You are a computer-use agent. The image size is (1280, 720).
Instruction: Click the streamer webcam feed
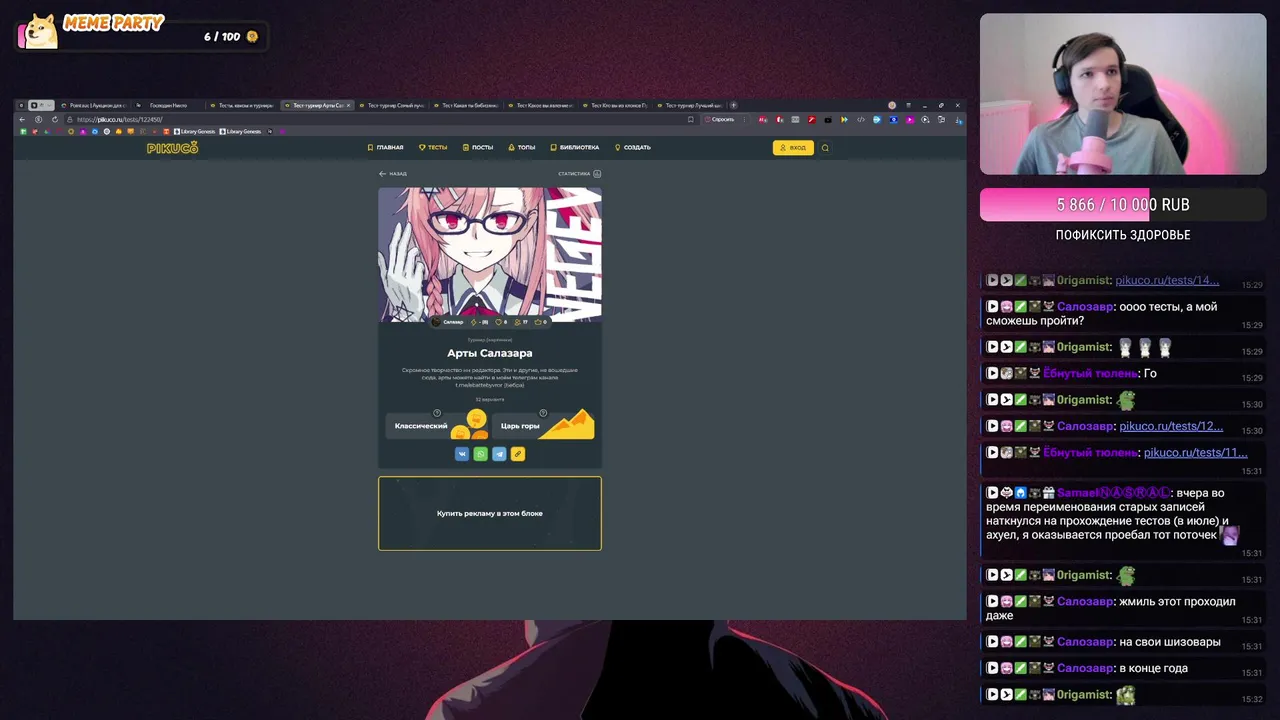(x=1123, y=94)
